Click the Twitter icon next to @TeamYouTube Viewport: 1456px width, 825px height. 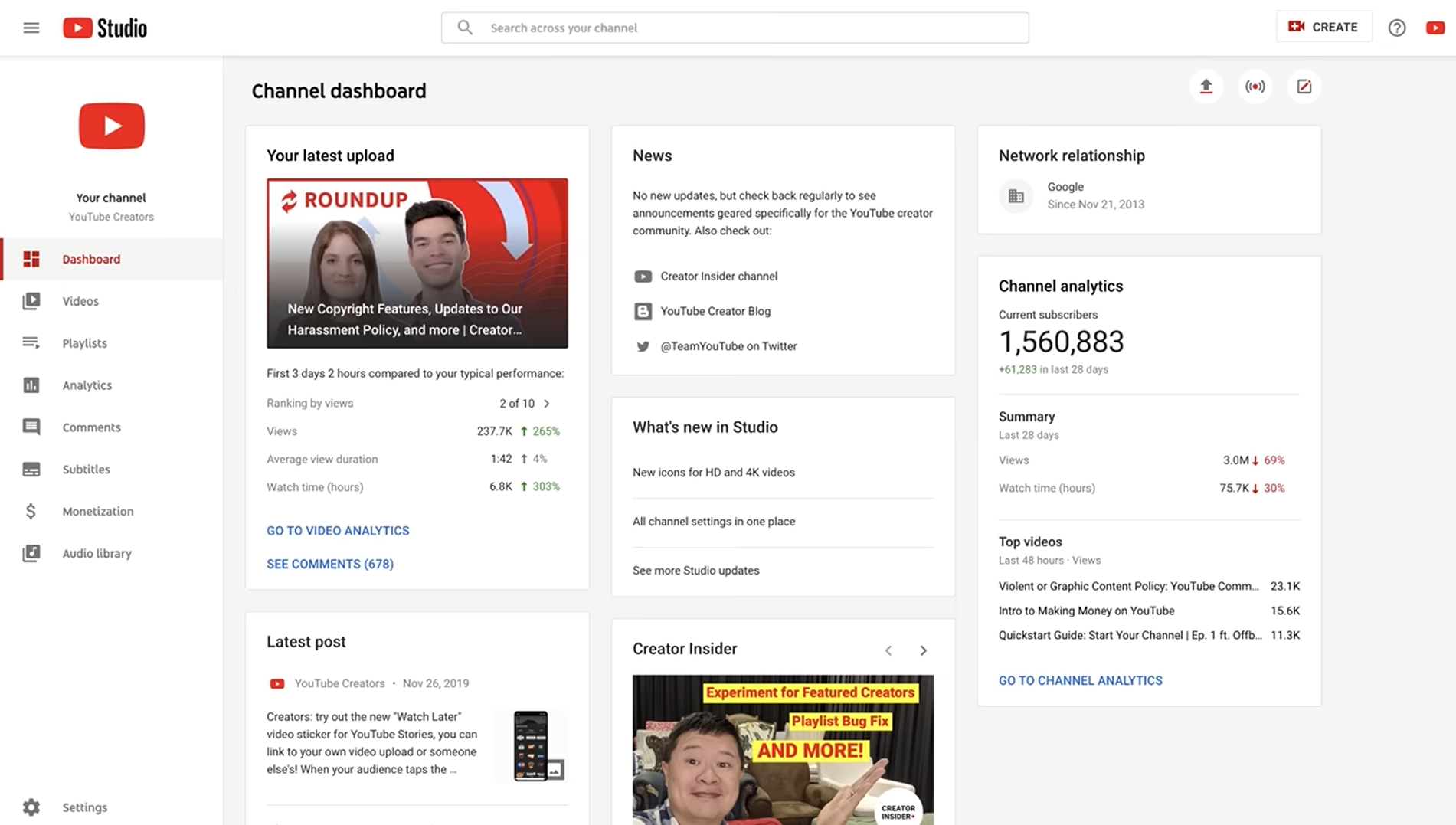point(643,346)
